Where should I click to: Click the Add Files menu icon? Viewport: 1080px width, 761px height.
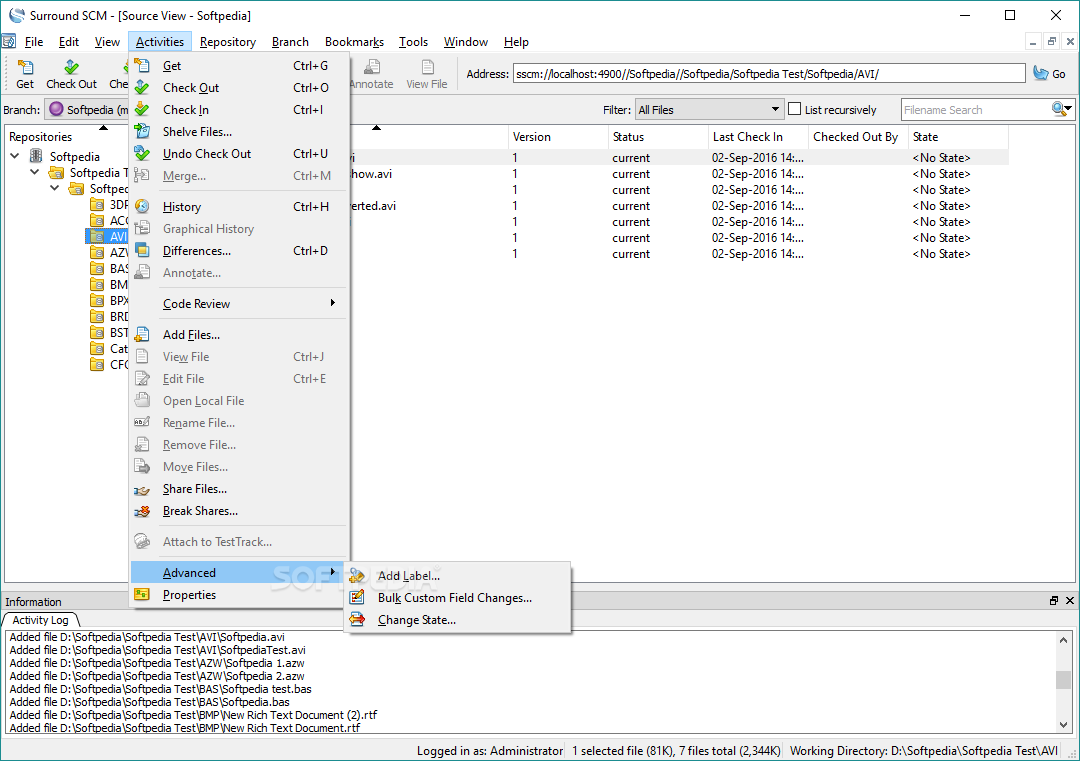click(x=142, y=335)
